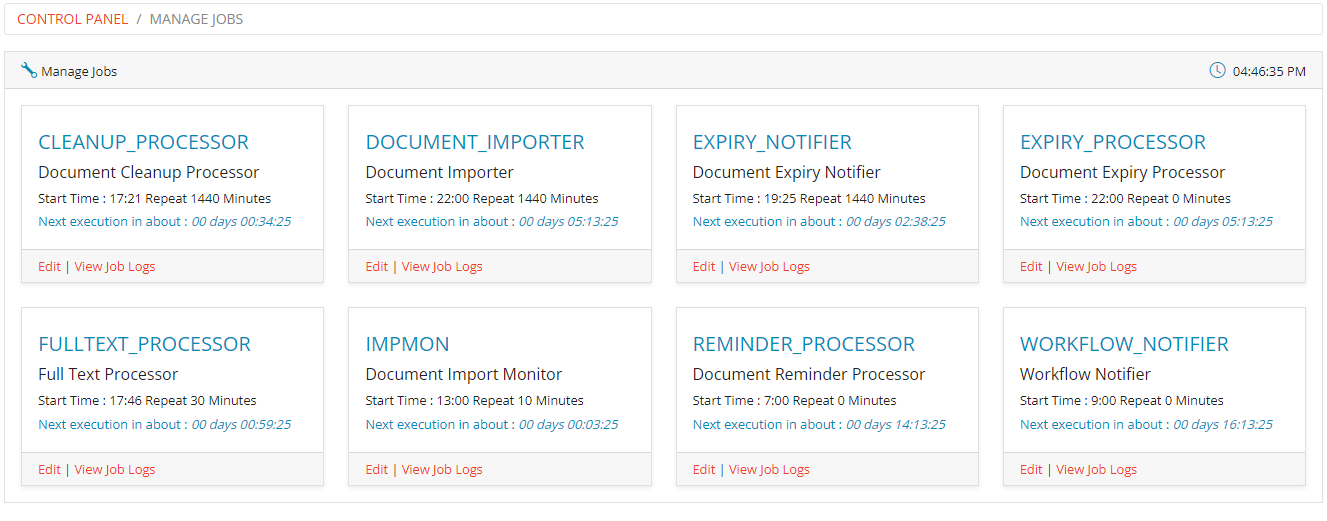Click Start Time 17:46 Repeat 30 Minutes
Screen dimensions: 1327x521
(147, 400)
